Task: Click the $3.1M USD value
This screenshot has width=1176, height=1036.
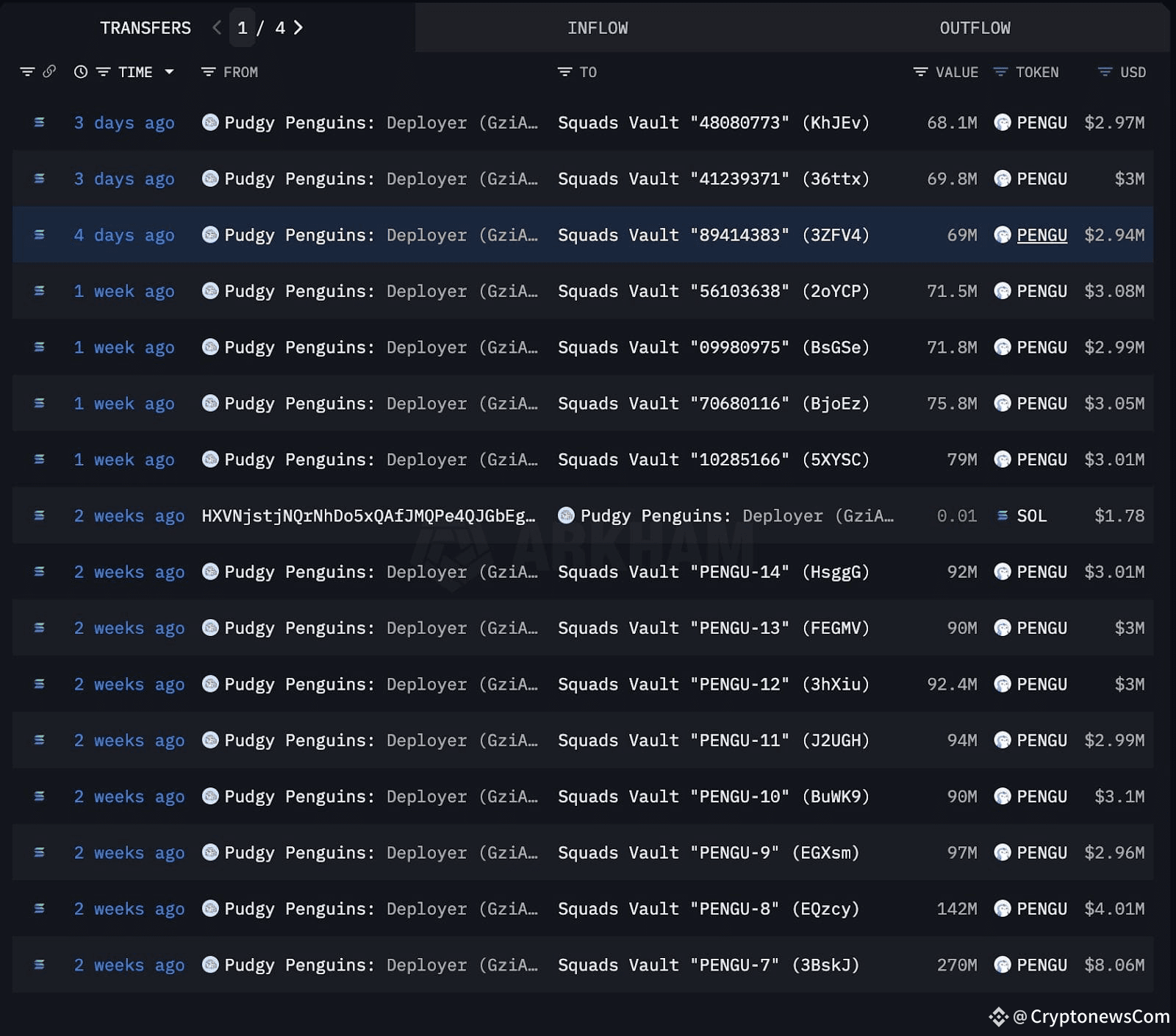Action: (1119, 796)
